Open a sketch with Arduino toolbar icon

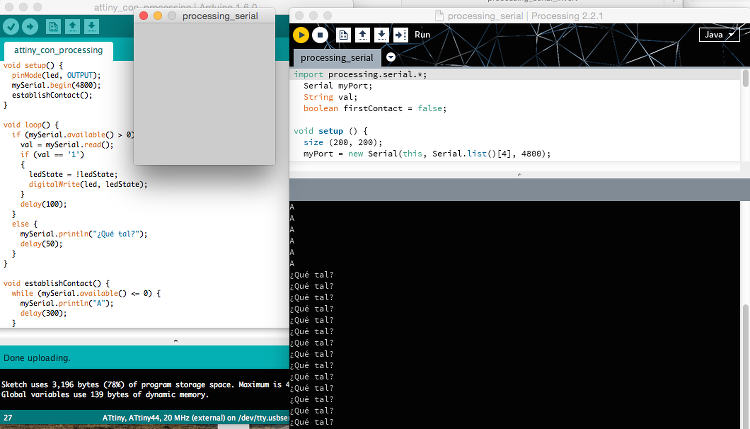[x=72, y=26]
